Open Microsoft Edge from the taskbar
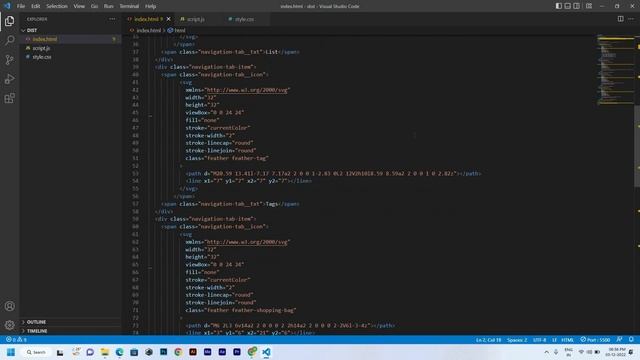The image size is (640, 360). tap(120, 352)
